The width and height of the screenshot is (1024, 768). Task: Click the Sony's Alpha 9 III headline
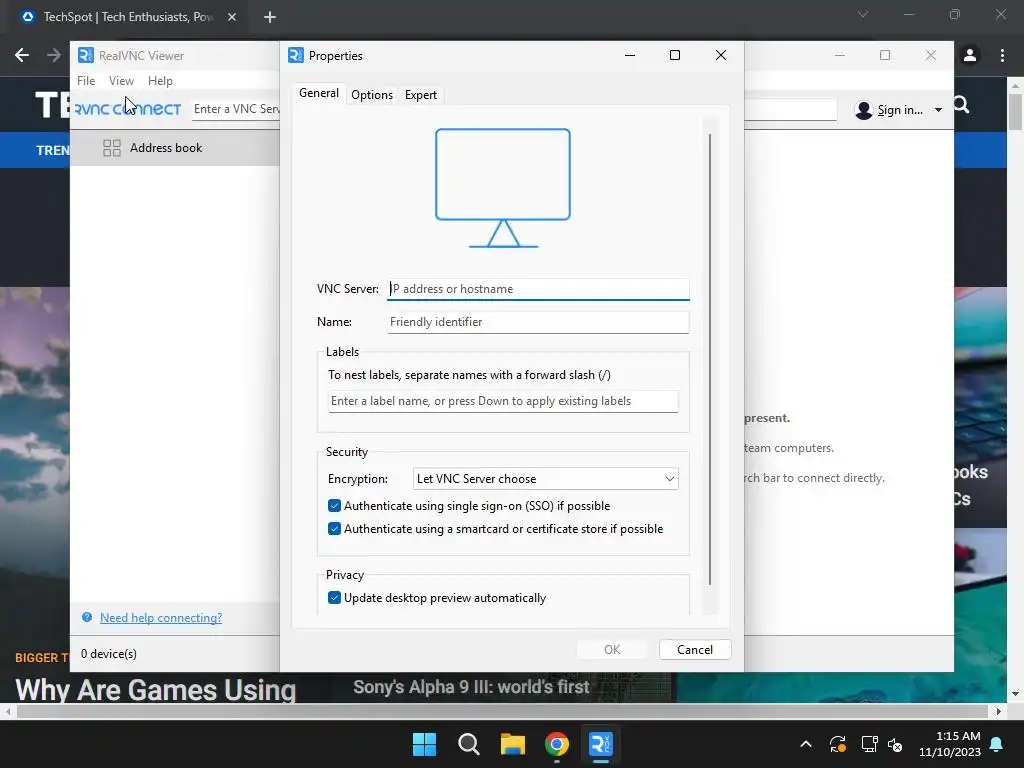(x=472, y=687)
